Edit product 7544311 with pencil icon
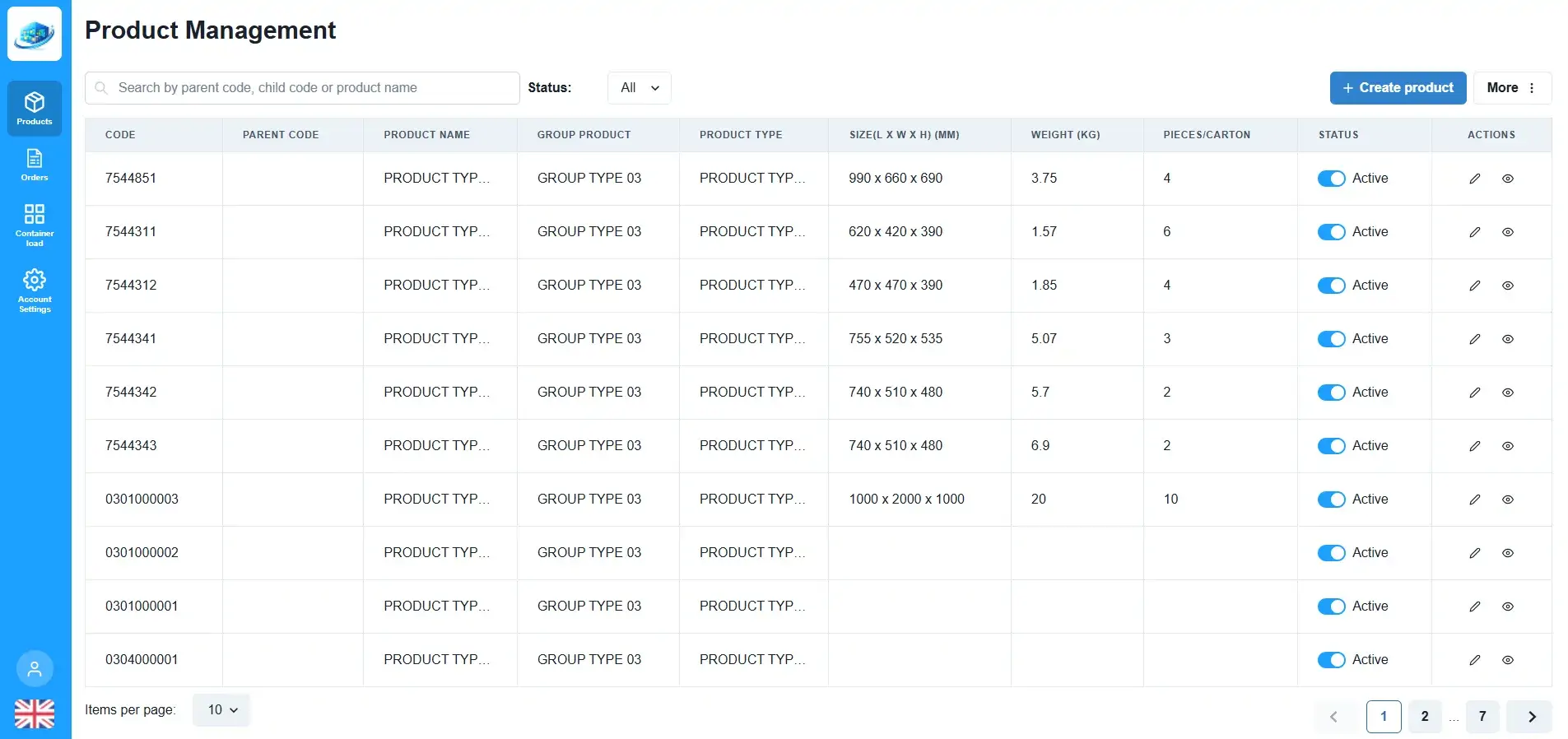The height and width of the screenshot is (739, 1568). pyautogui.click(x=1475, y=232)
